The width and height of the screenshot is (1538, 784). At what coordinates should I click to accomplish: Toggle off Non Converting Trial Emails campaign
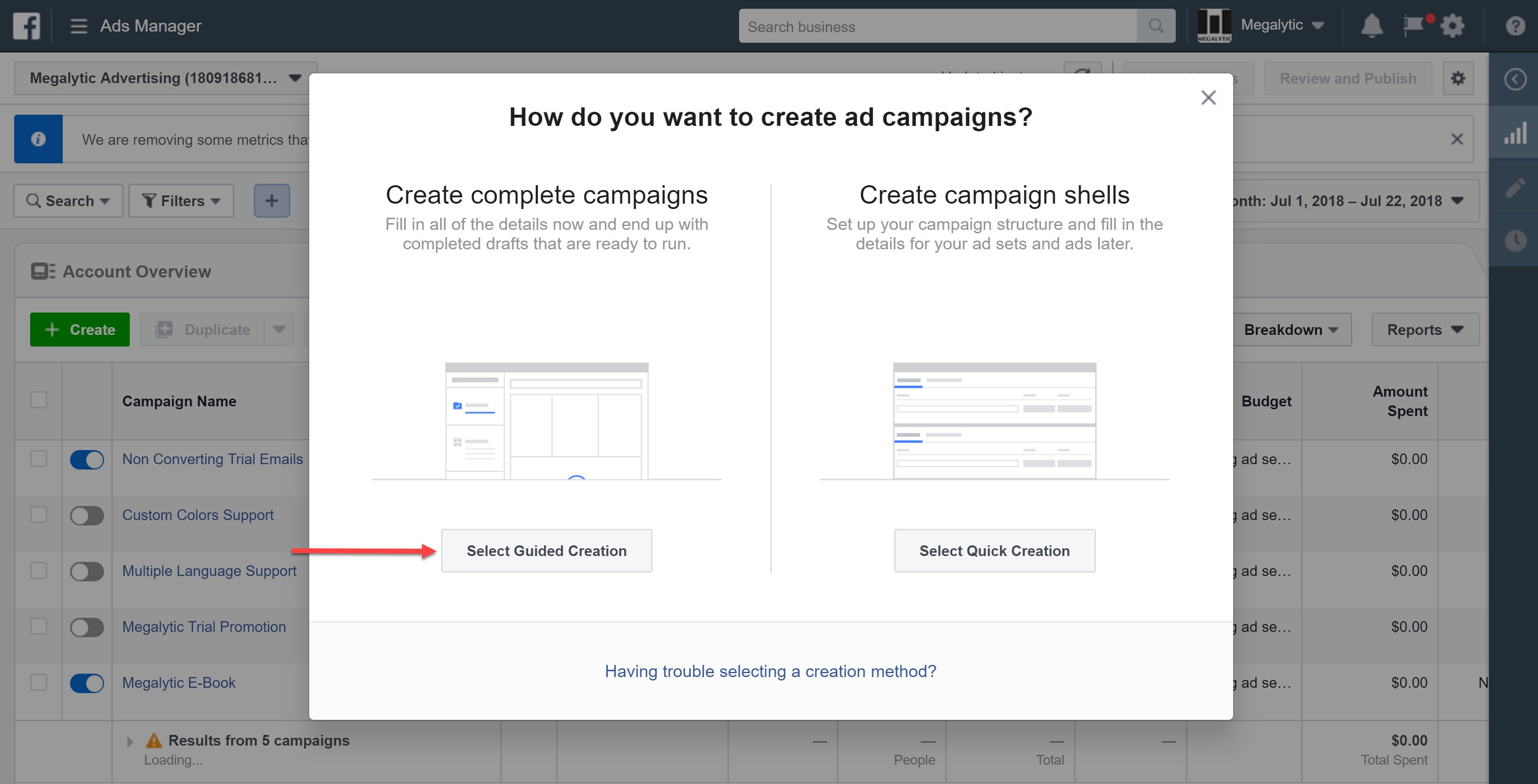87,459
